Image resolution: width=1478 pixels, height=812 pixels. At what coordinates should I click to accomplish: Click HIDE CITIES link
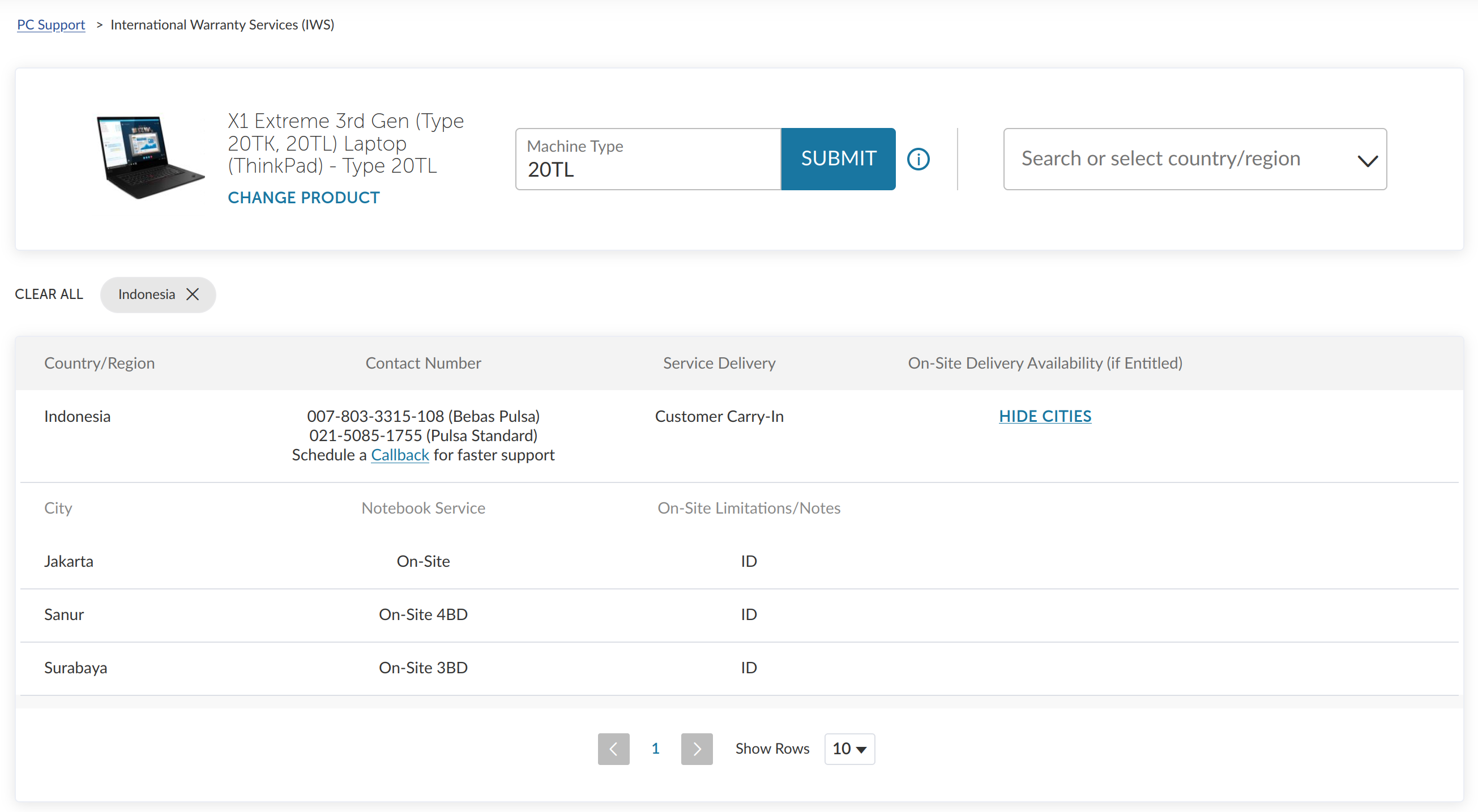1045,416
